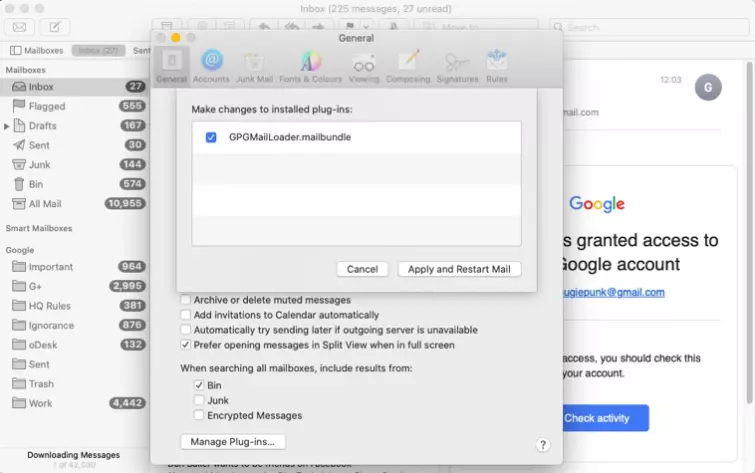This screenshot has width=755, height=473.
Task: Expand the Drafts mailbox disclosure triangle
Action: tap(8, 126)
